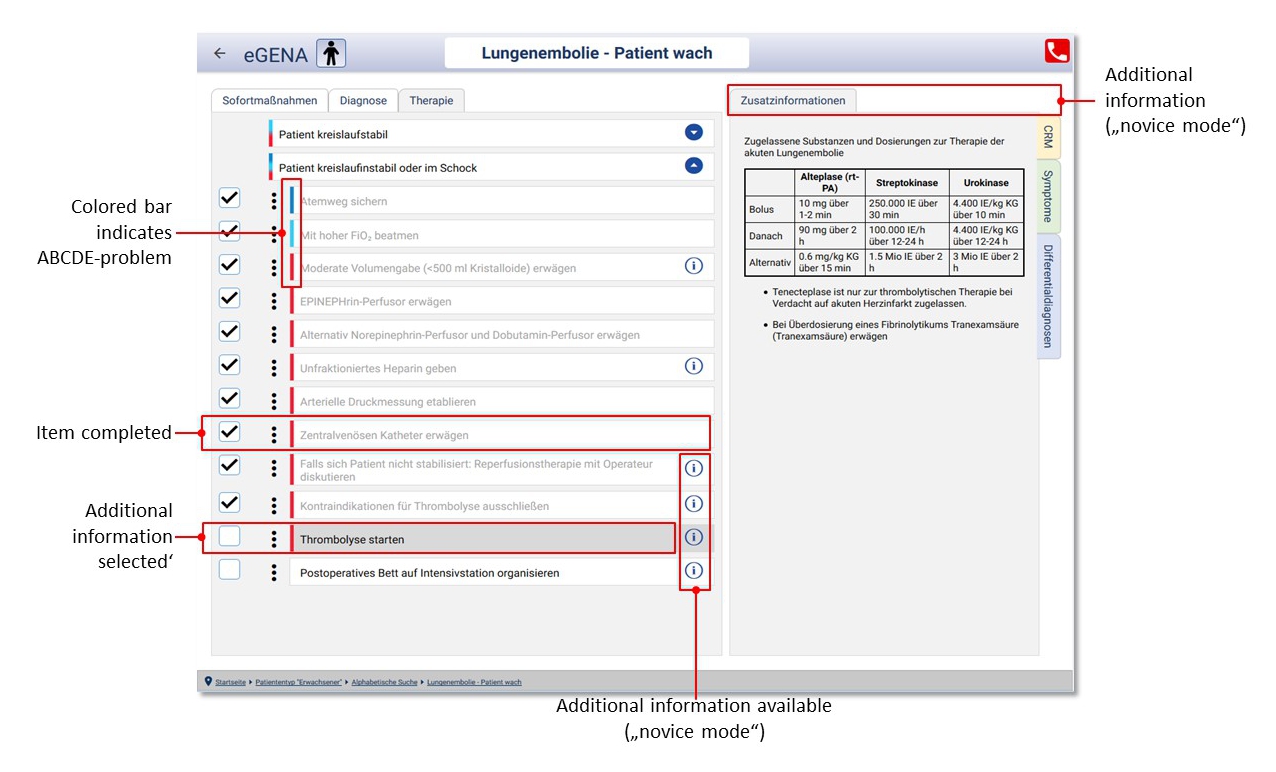Switch to the Diagnose tab
The height and width of the screenshot is (772, 1276).
point(363,100)
